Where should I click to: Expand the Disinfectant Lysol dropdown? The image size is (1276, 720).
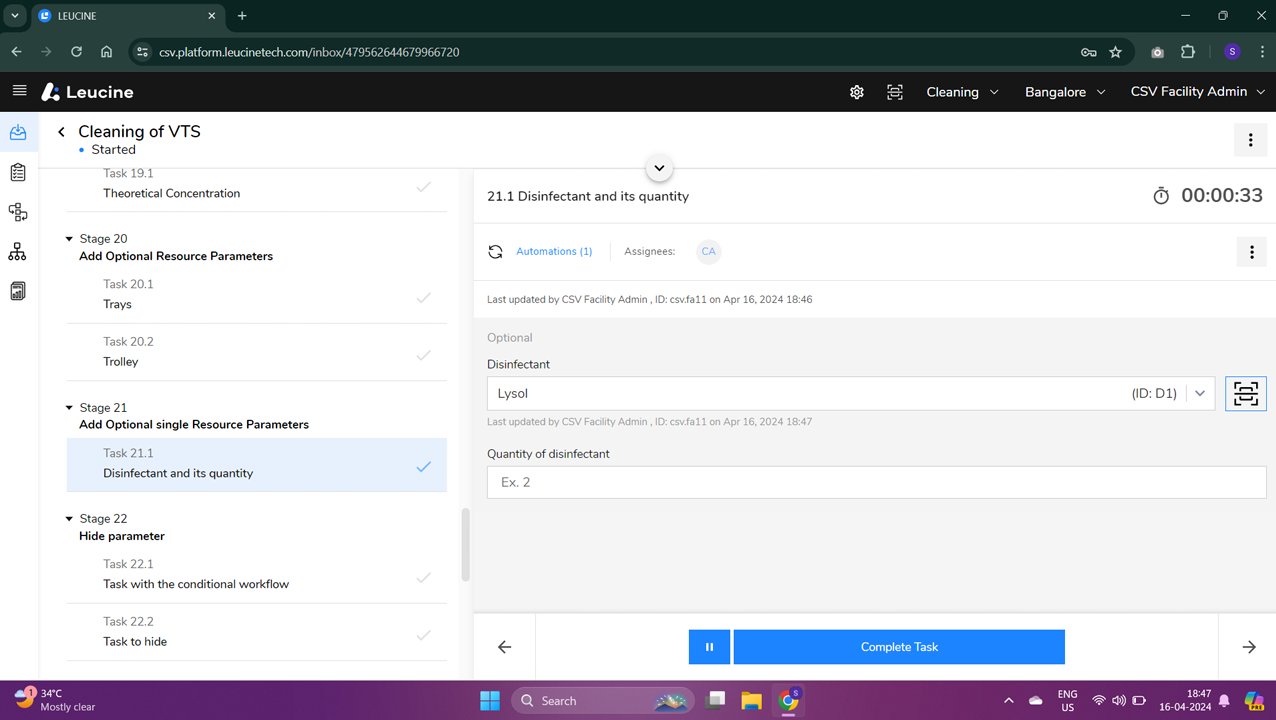coord(1200,394)
